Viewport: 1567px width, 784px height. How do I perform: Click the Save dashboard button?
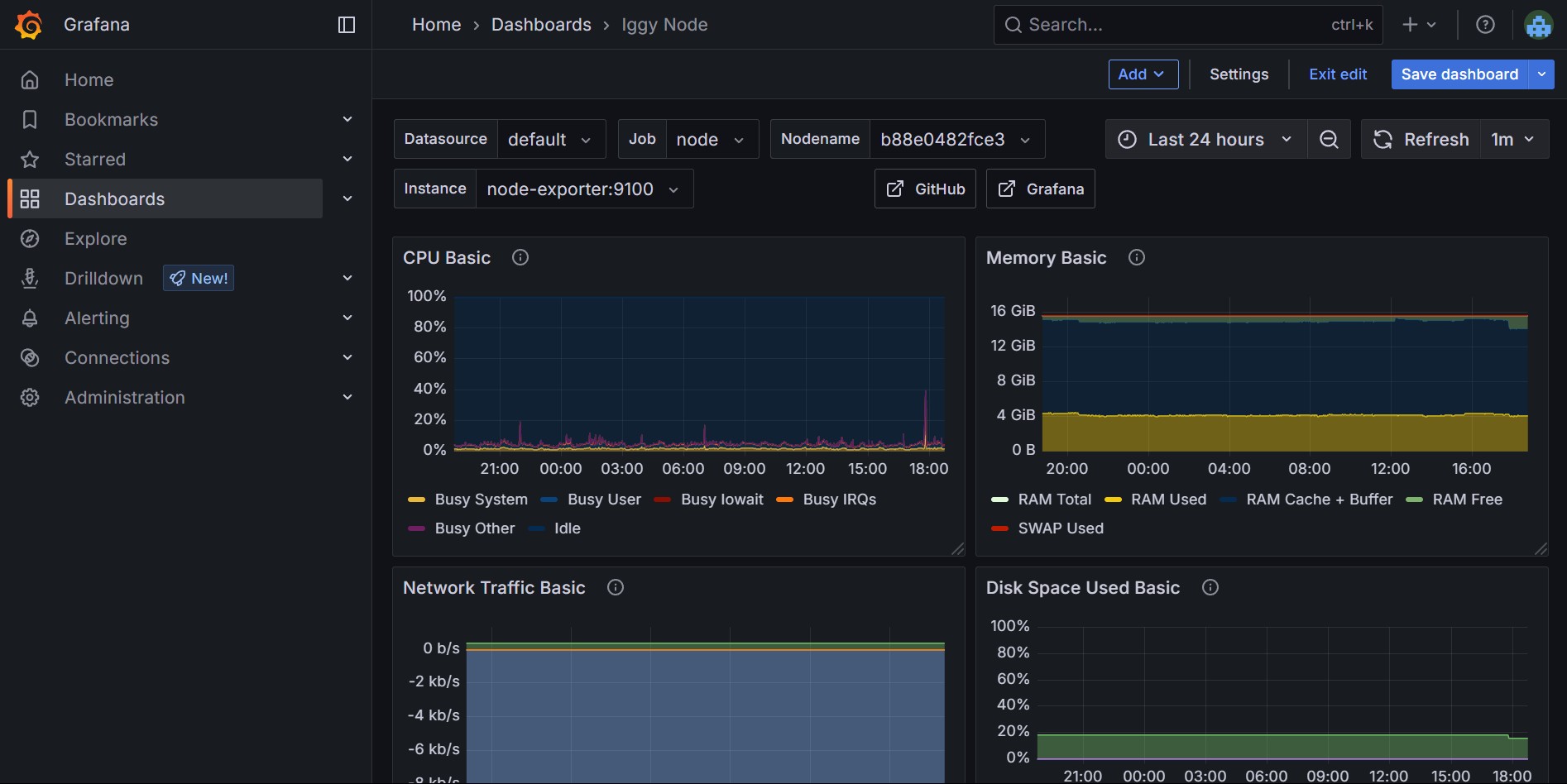pos(1459,74)
